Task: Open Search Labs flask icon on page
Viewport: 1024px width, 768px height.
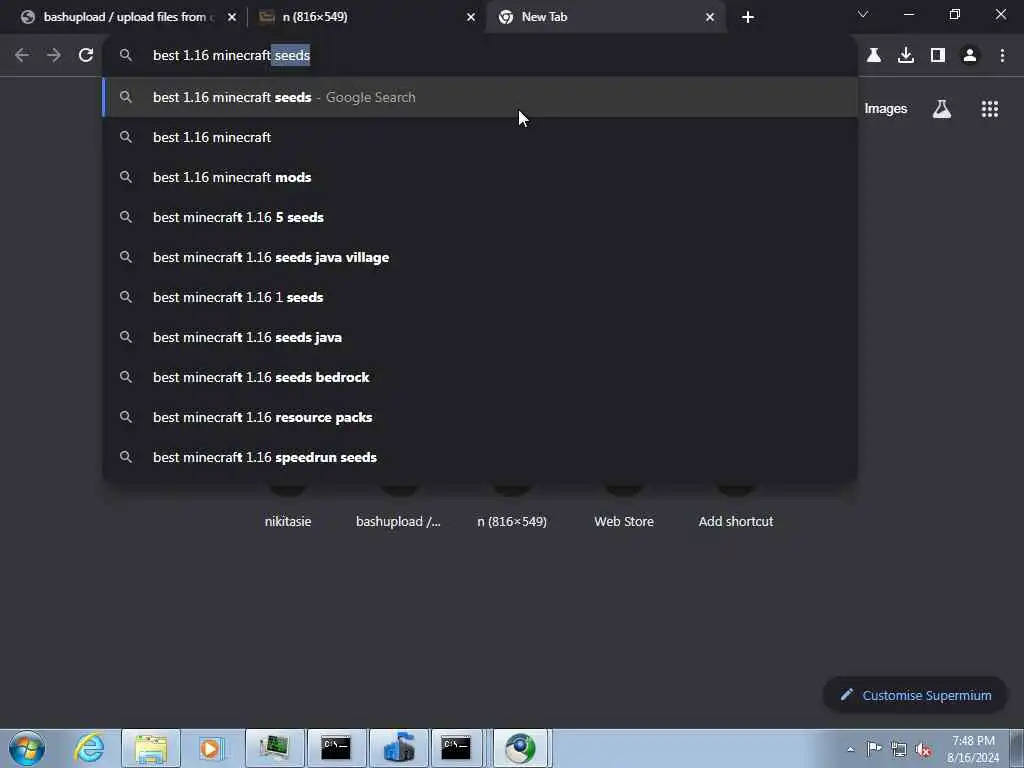Action: pos(941,109)
